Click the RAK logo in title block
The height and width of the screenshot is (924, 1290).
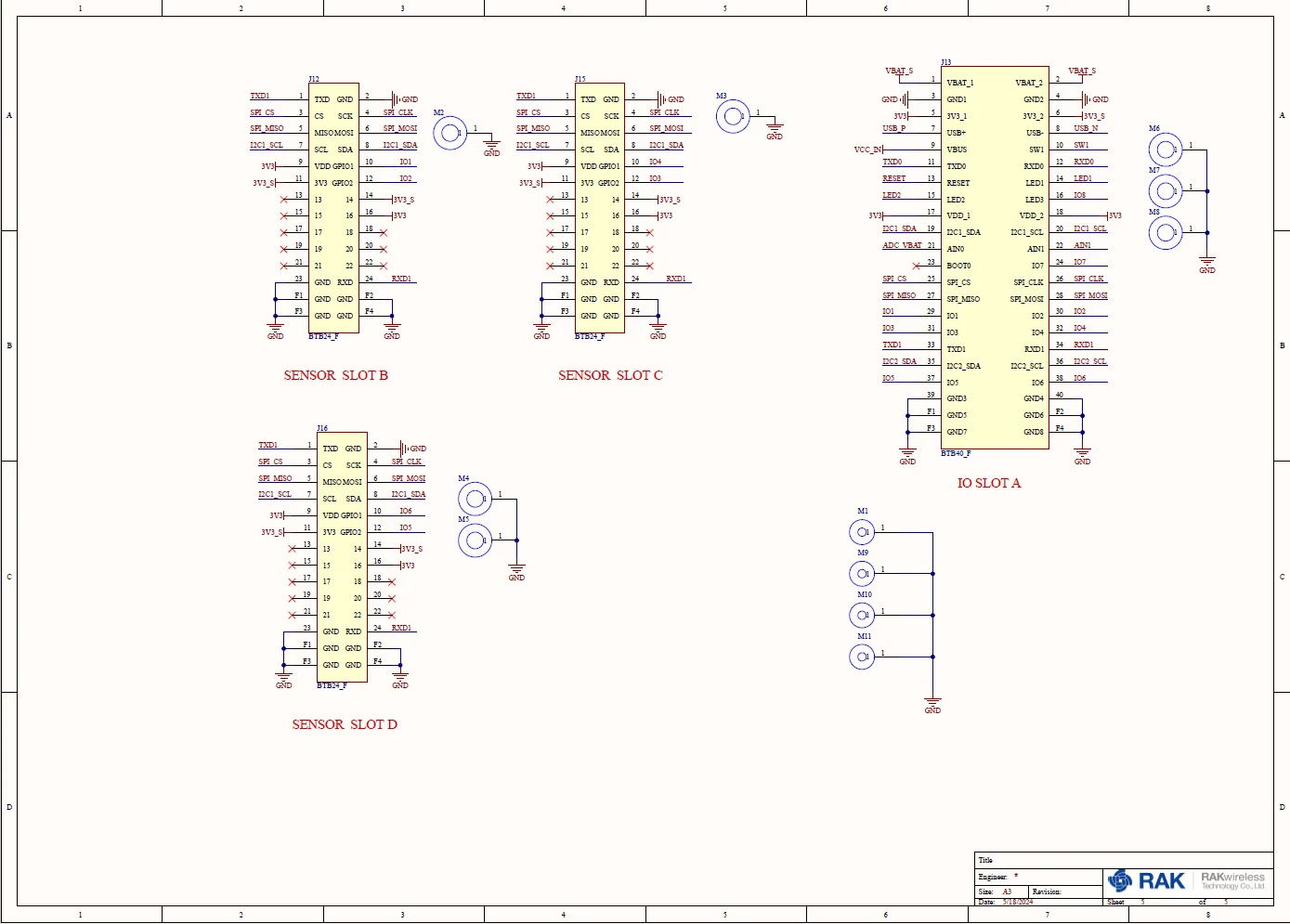(1147, 880)
